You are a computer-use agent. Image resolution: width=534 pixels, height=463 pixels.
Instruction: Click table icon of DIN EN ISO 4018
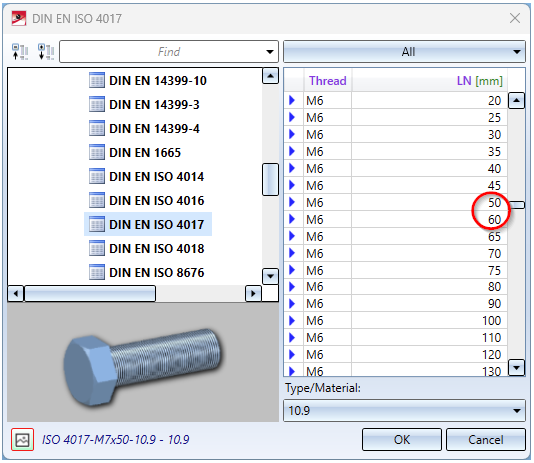coord(97,248)
